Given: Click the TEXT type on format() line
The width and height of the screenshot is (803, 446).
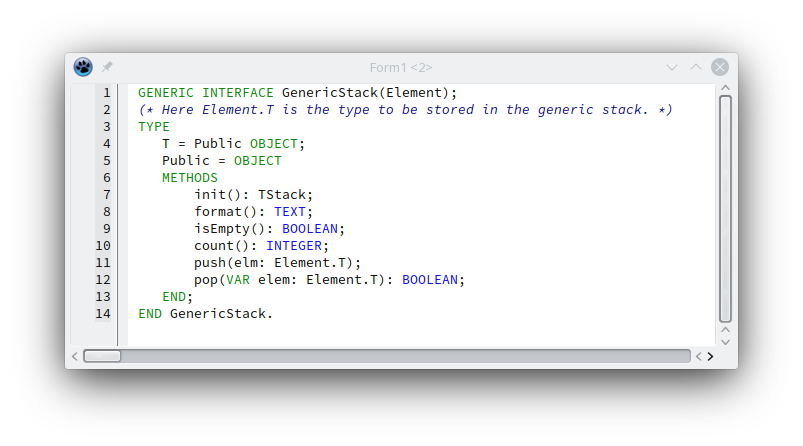Looking at the screenshot, I should click(x=290, y=211).
